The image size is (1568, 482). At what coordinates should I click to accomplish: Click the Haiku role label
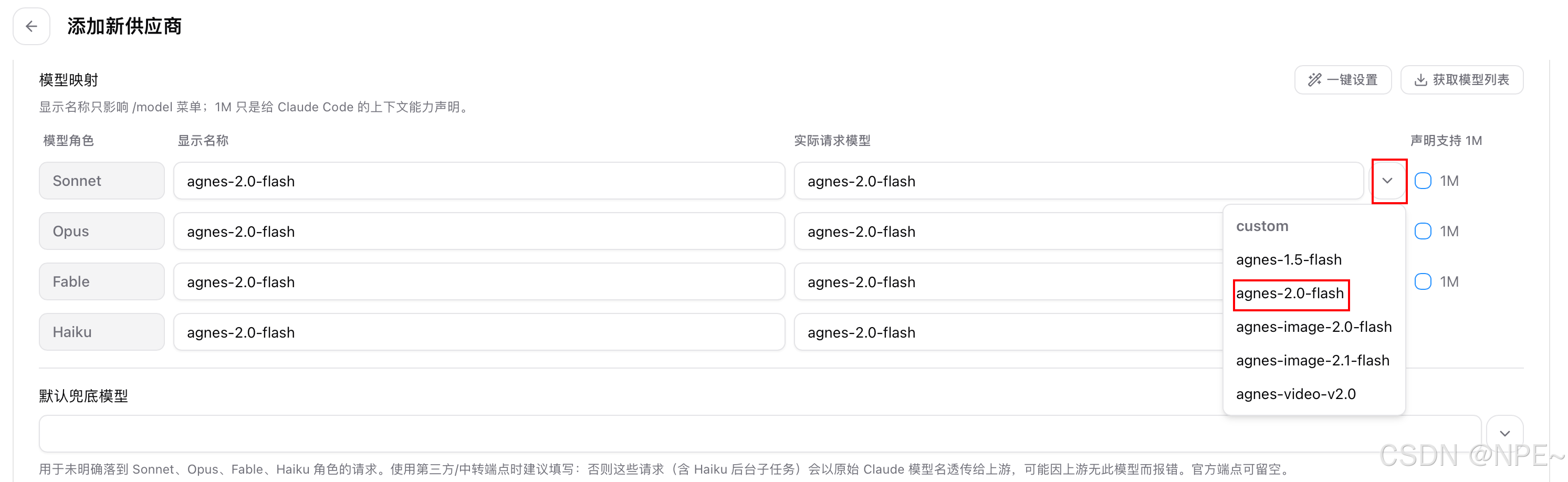102,332
